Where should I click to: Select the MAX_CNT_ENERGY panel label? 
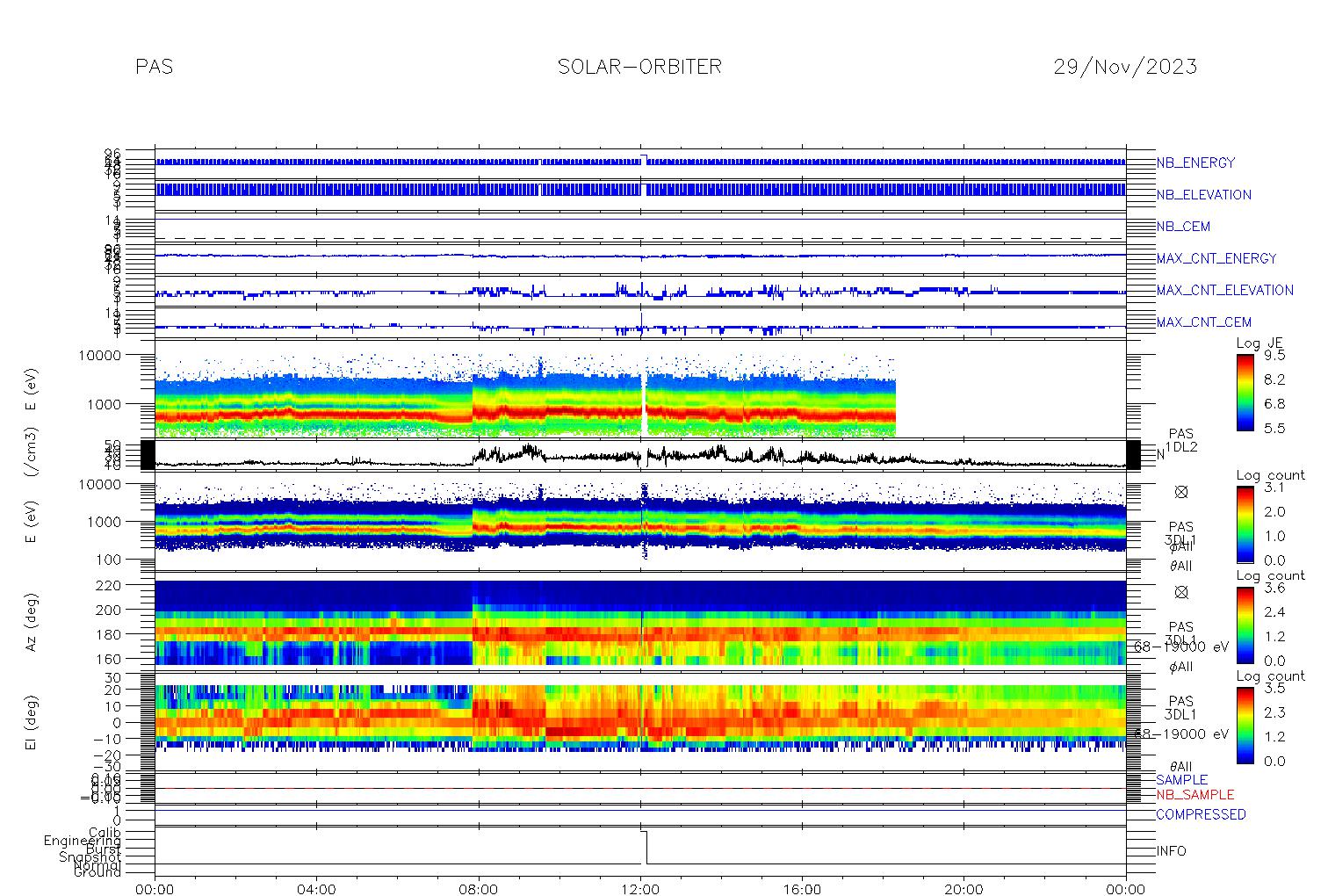[x=1216, y=258]
